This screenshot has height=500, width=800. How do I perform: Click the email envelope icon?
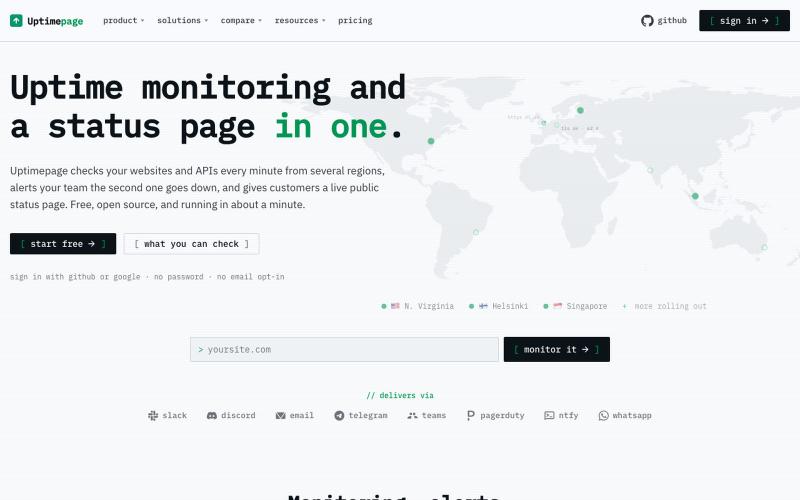pos(280,415)
